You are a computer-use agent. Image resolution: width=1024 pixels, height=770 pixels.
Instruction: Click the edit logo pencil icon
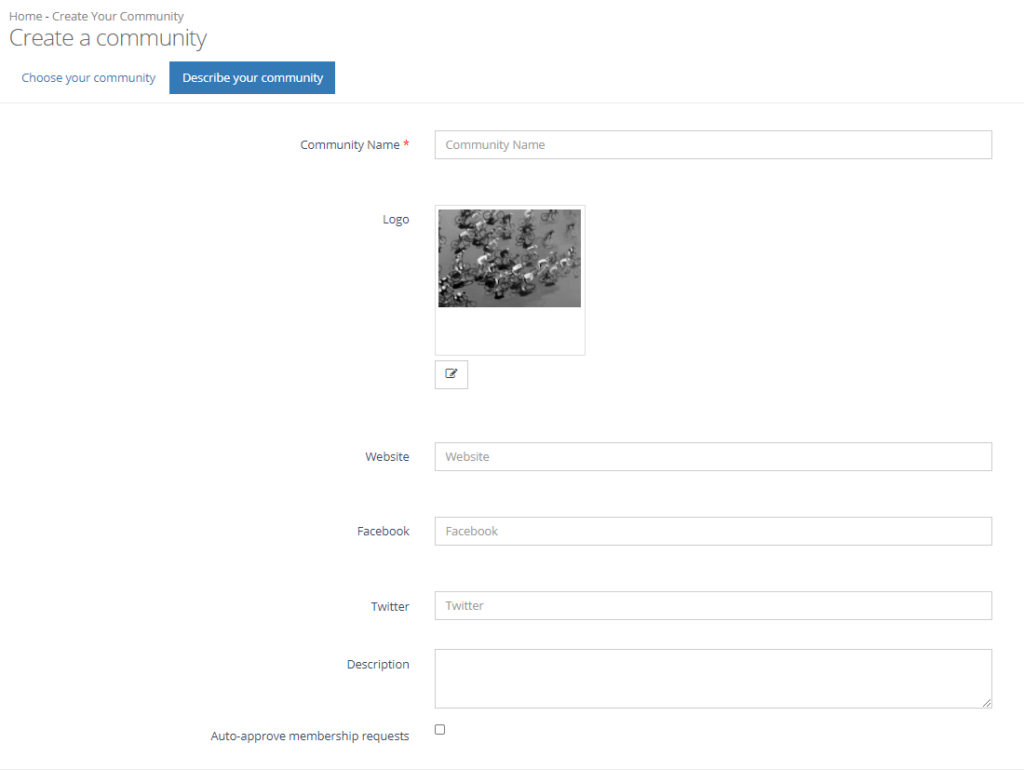pos(451,374)
